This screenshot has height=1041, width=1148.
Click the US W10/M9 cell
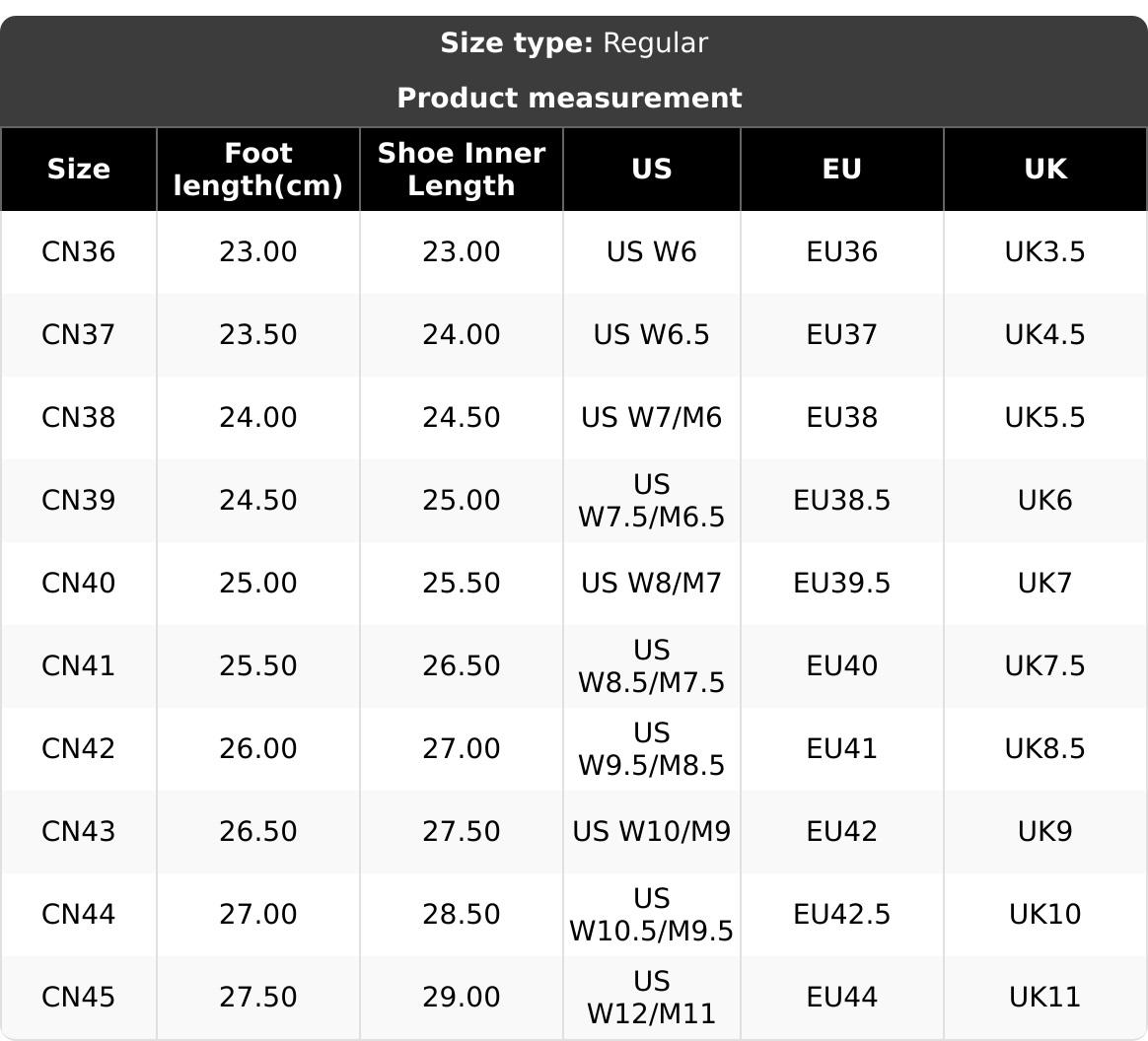pos(652,832)
